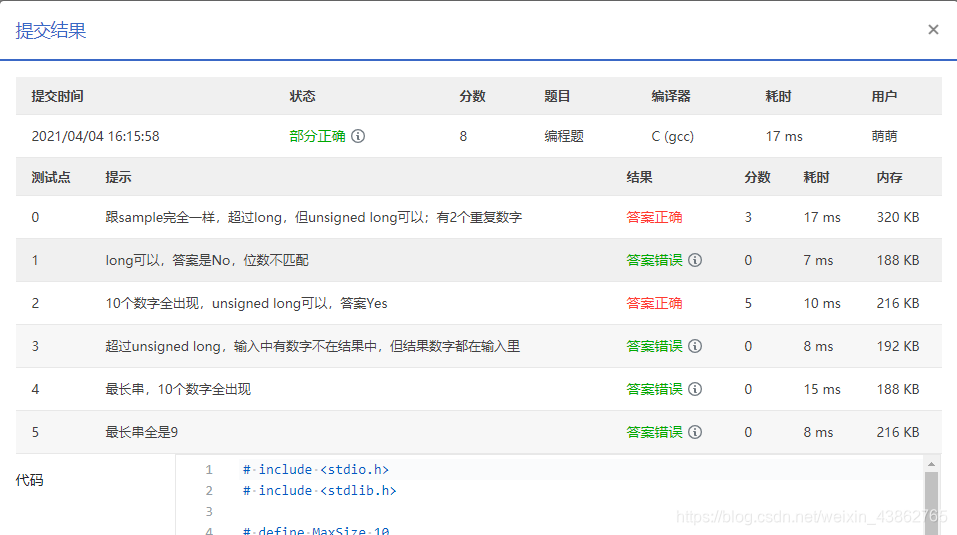The image size is (957, 535).
Task: Click hint '10个数字全出现，unsigned long可以'
Action: pyautogui.click(x=247, y=303)
